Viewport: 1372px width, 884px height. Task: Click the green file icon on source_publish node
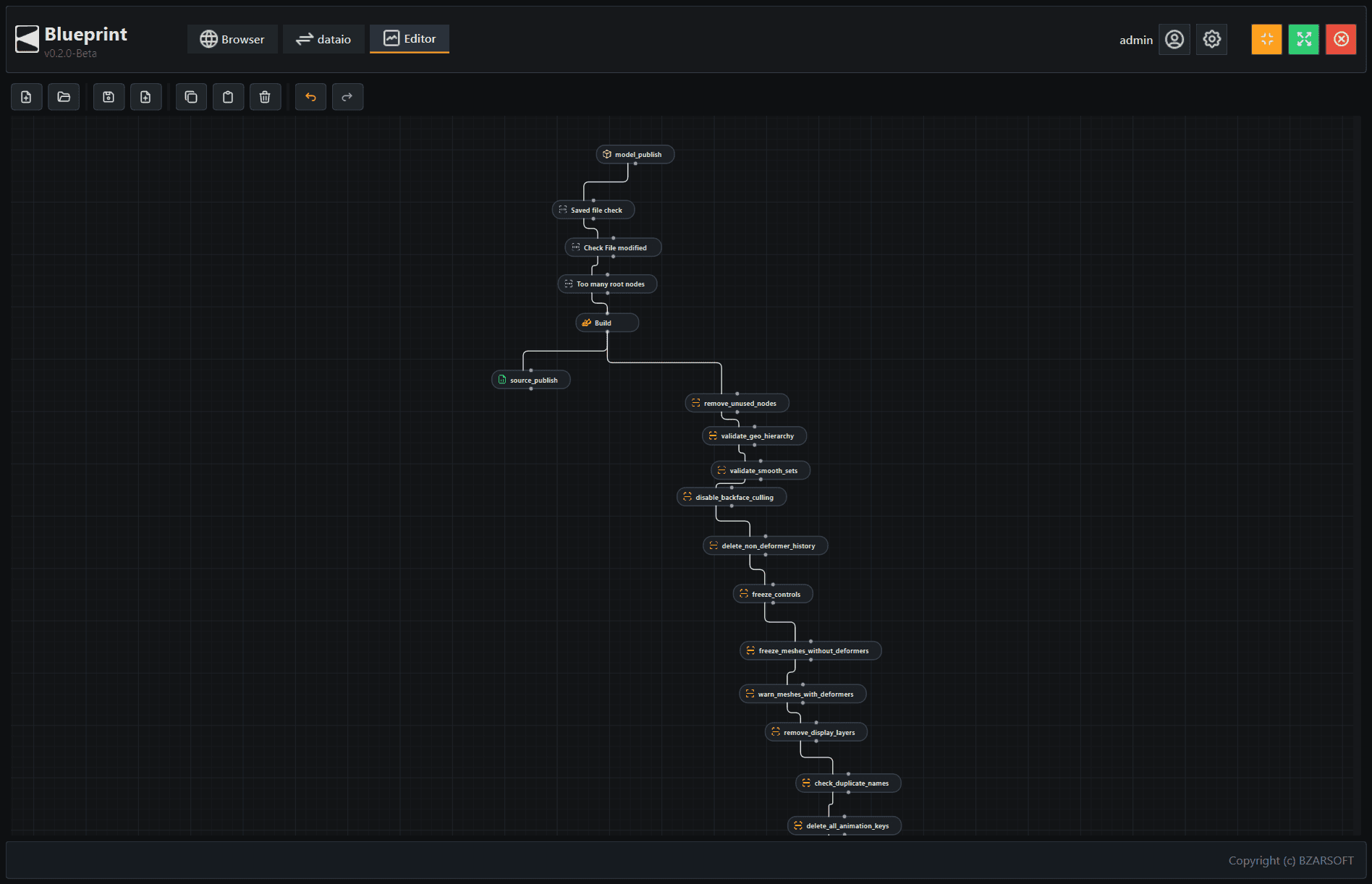(502, 380)
